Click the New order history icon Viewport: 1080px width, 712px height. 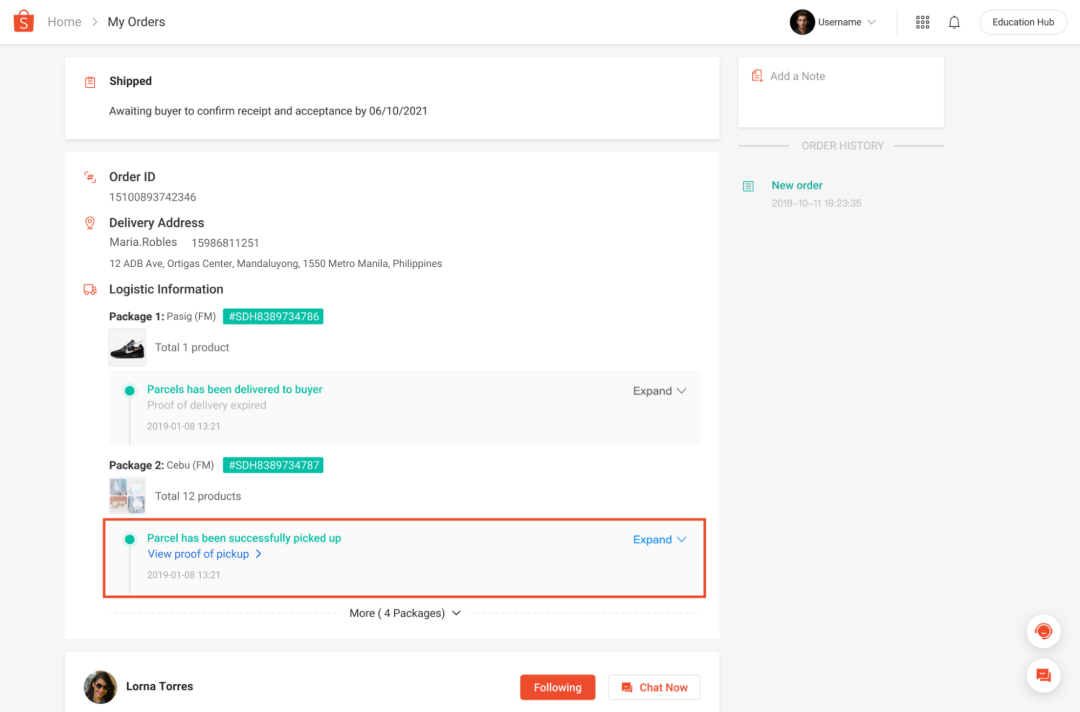point(748,187)
